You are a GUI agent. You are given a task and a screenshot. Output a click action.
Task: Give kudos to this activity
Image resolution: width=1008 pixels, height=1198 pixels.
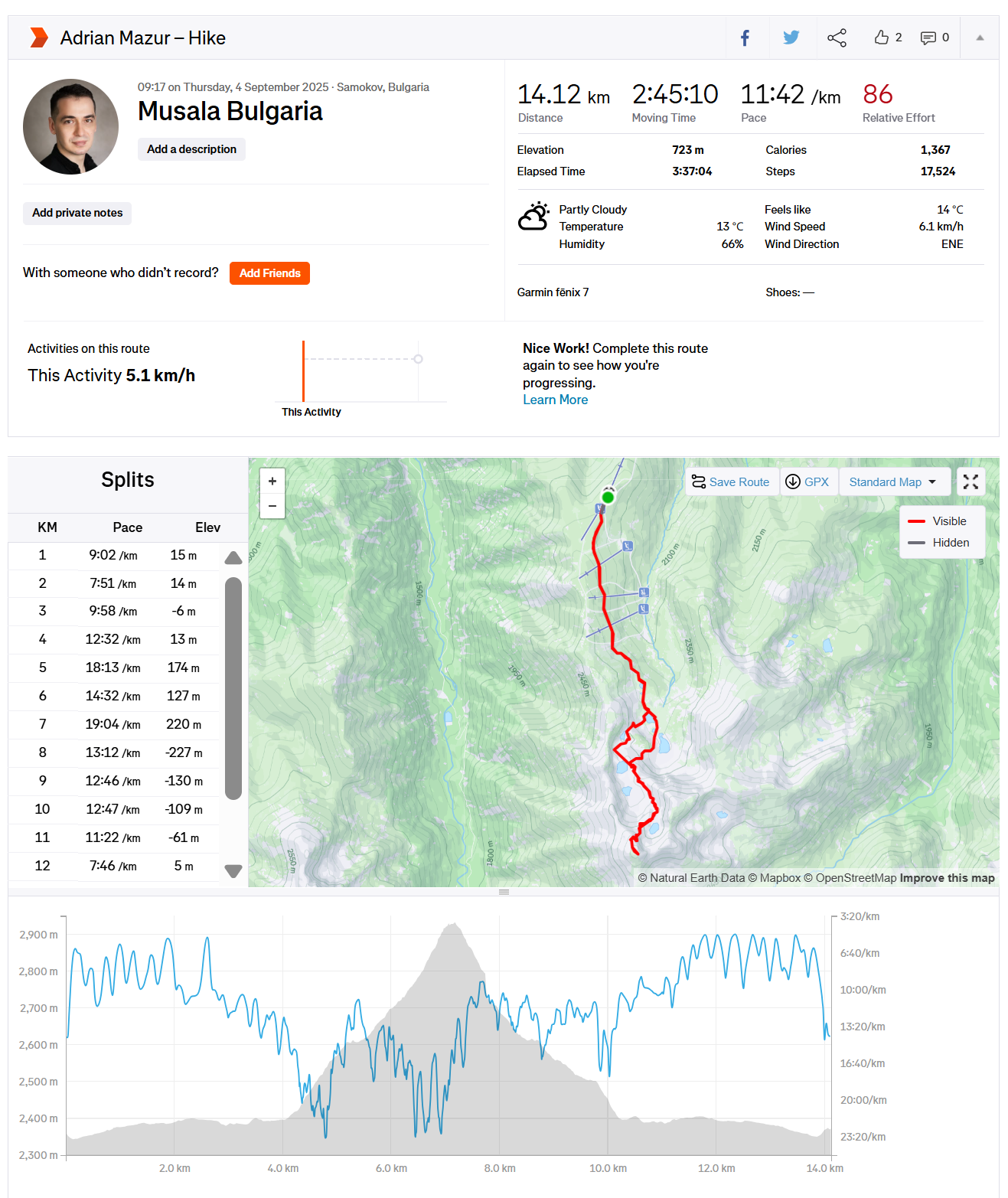point(882,37)
